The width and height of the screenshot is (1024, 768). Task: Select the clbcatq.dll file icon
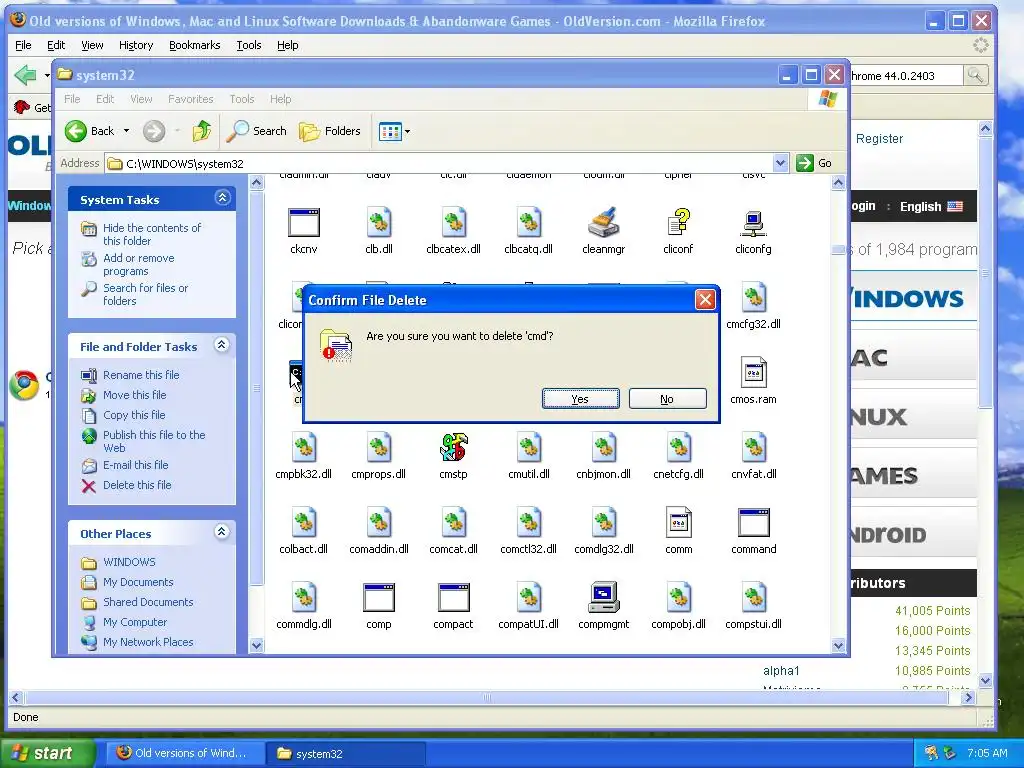(x=529, y=223)
